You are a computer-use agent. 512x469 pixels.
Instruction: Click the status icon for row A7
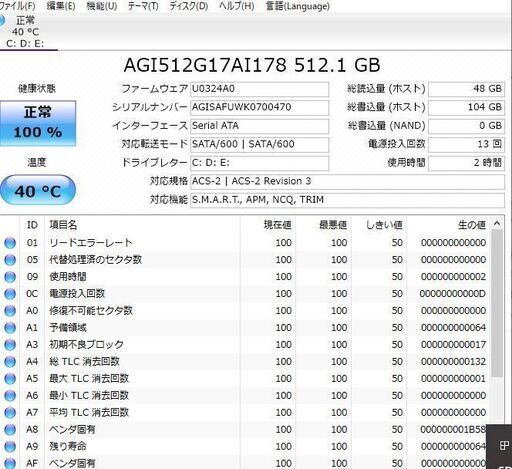click(10, 413)
